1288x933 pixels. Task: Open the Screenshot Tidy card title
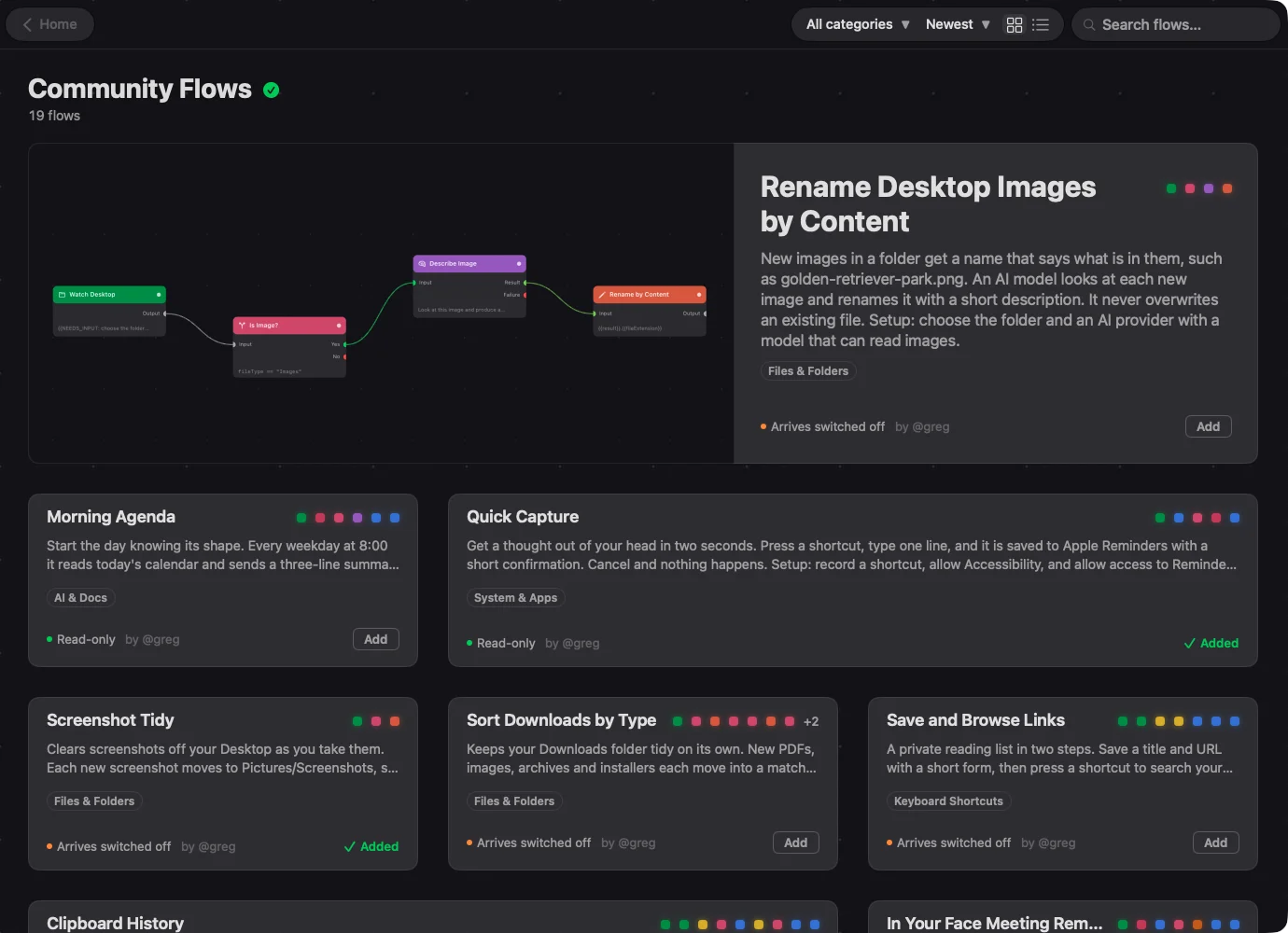pos(110,720)
